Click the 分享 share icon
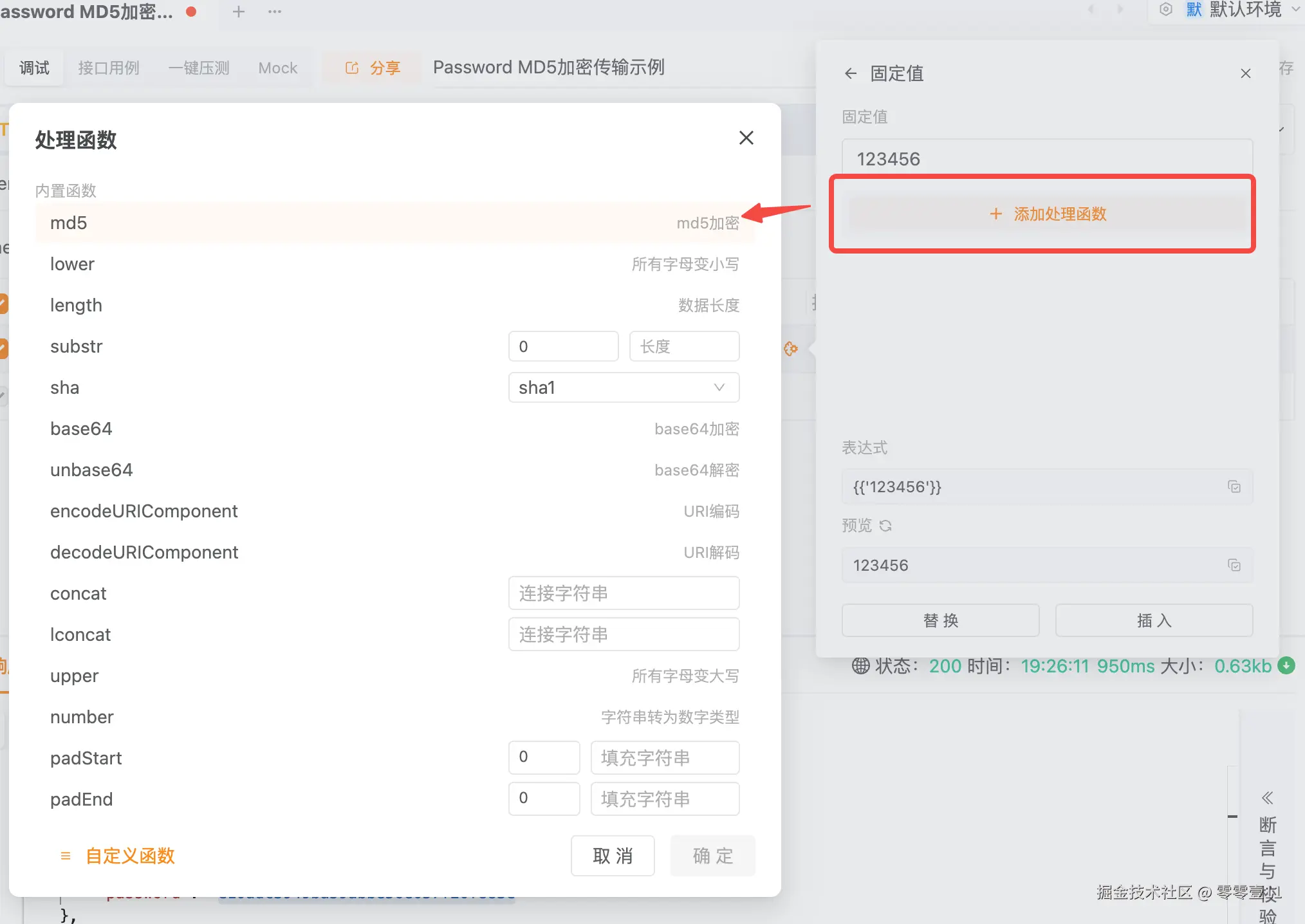 [x=352, y=68]
